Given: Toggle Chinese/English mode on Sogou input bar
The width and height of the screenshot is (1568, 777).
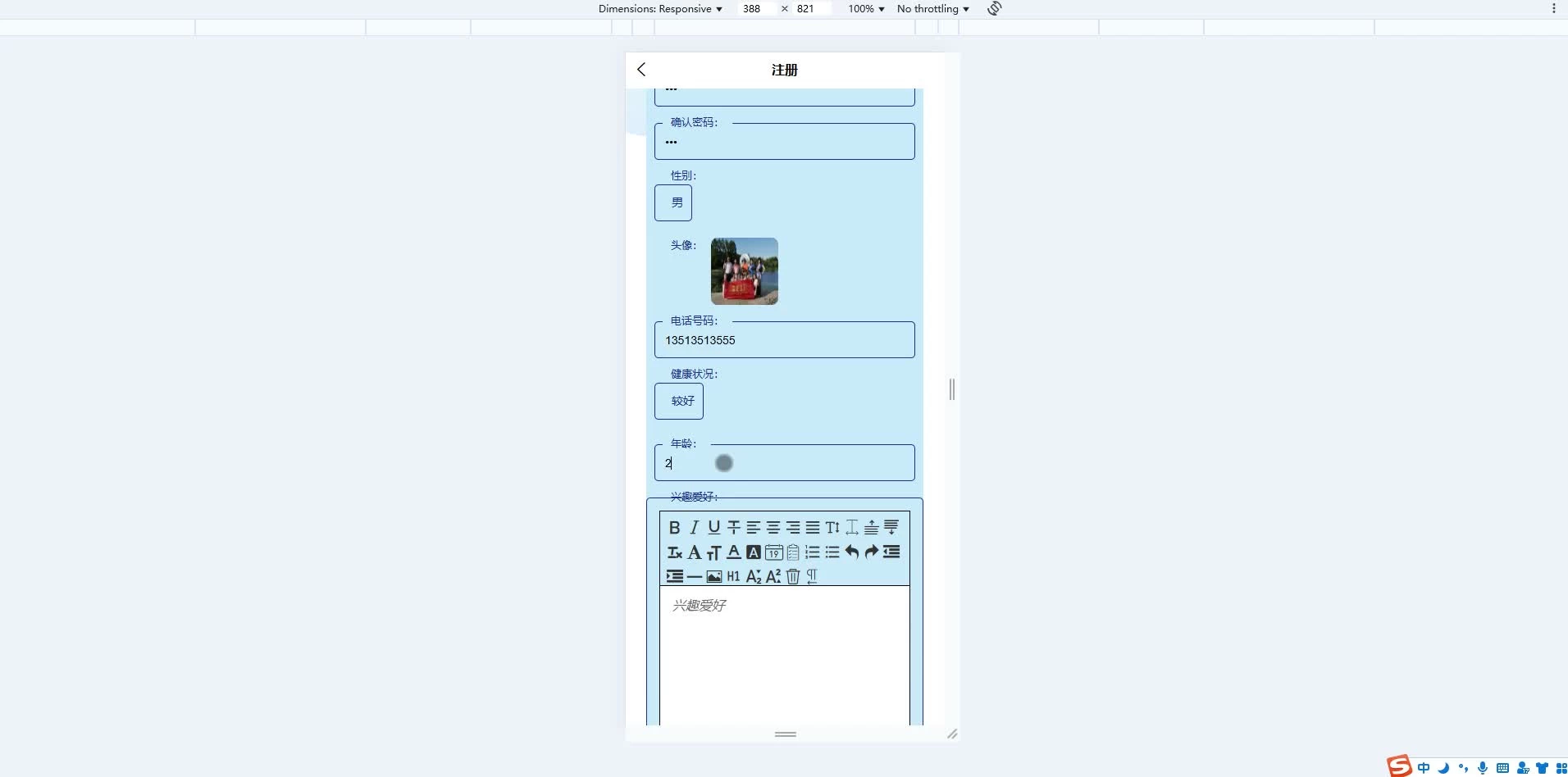Looking at the screenshot, I should [x=1424, y=767].
